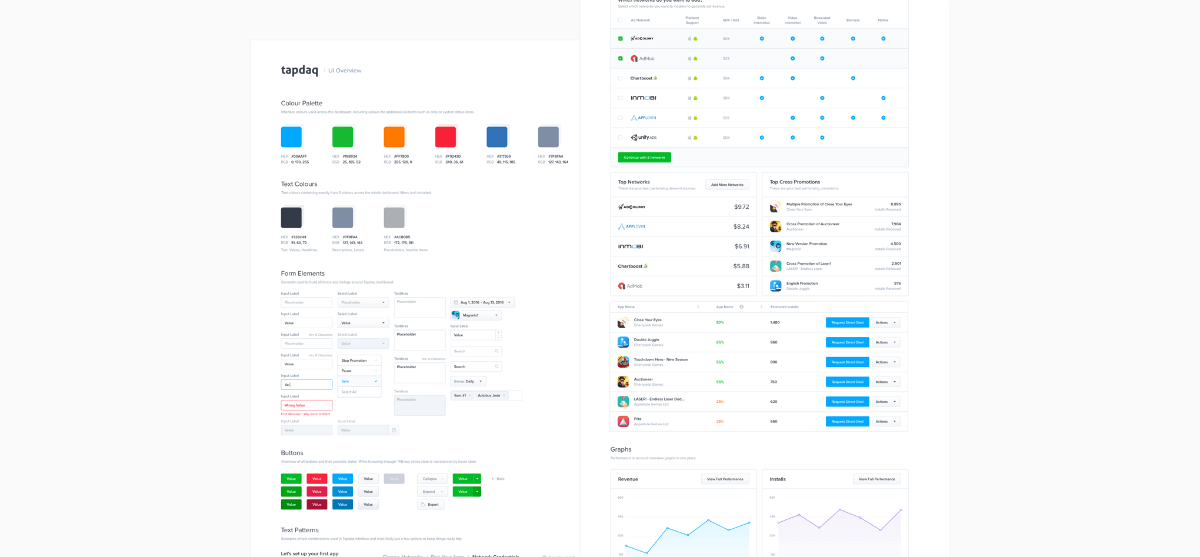Click the Chartboost logo in networks table
The width and height of the screenshot is (1200, 557).
(642, 78)
